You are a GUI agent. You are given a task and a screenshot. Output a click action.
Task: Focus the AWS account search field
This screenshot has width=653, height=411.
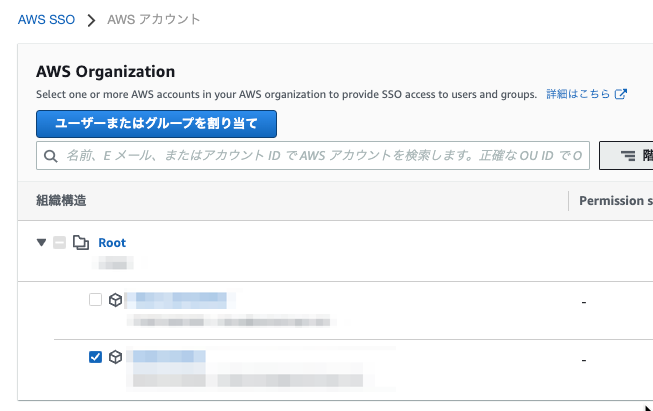(x=313, y=155)
